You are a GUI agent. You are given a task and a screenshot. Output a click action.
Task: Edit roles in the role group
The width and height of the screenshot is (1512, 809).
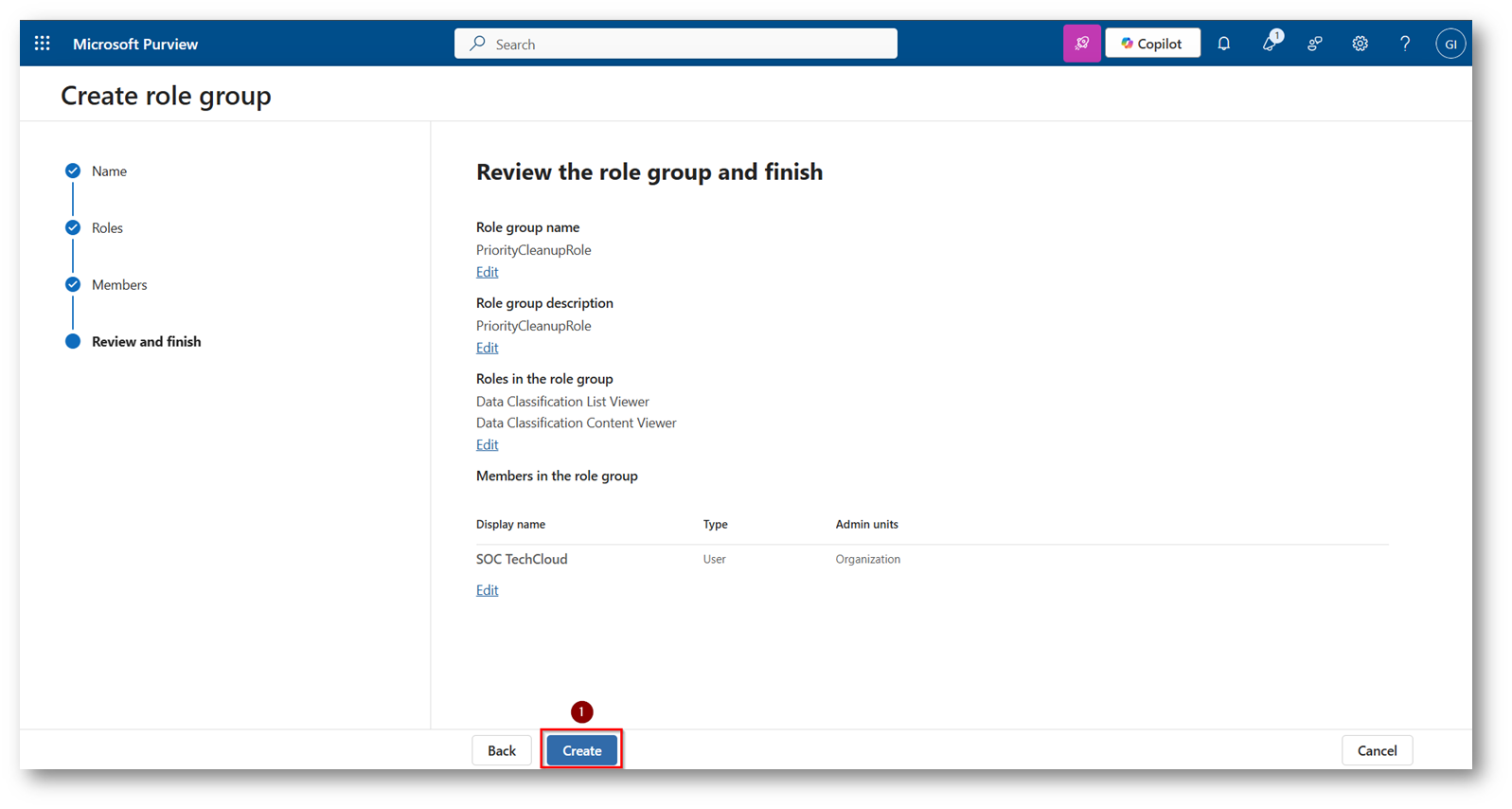pyautogui.click(x=487, y=444)
